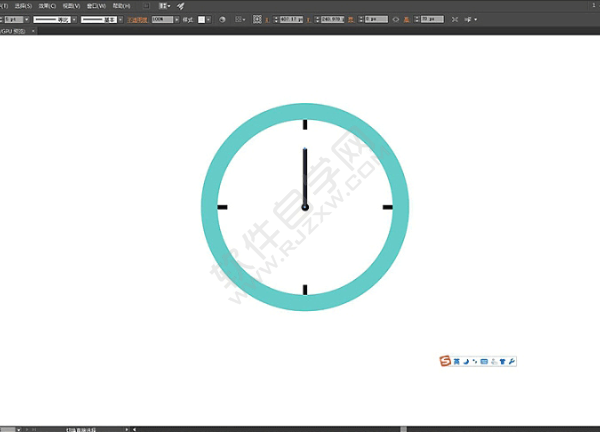The height and width of the screenshot is (432, 600).
Task: Click the Sogou moon icon
Action: pyautogui.click(x=466, y=361)
